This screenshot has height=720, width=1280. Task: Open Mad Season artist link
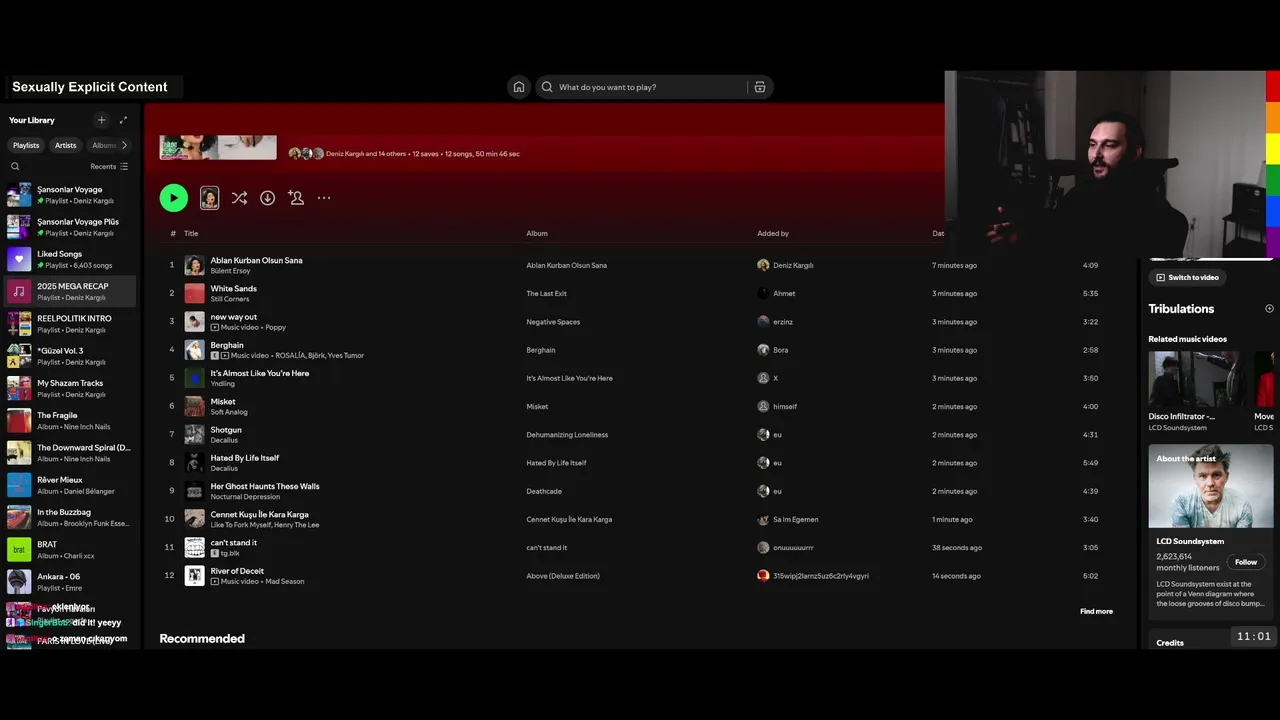(x=283, y=581)
